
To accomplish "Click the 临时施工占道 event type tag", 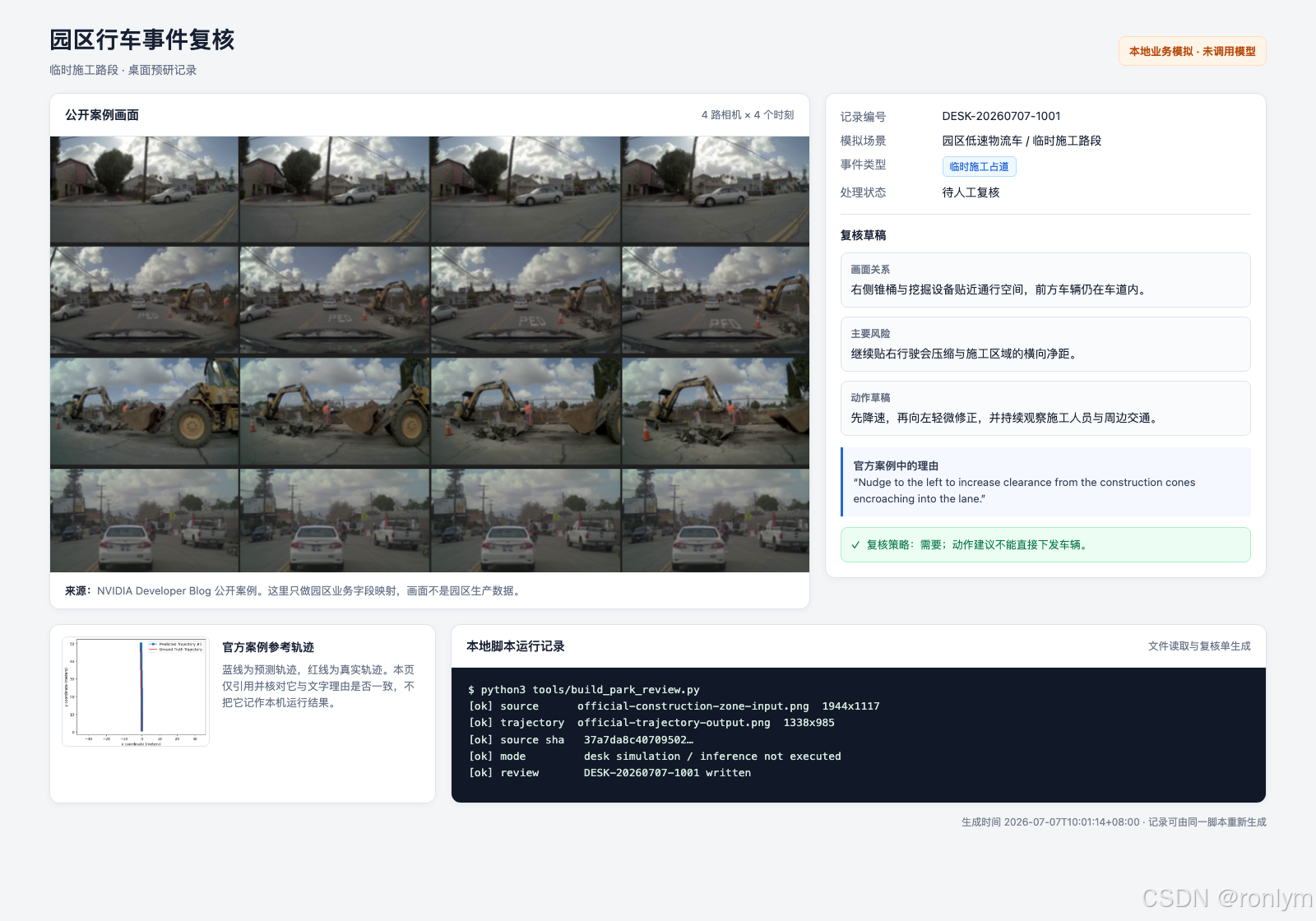I will point(979,166).
